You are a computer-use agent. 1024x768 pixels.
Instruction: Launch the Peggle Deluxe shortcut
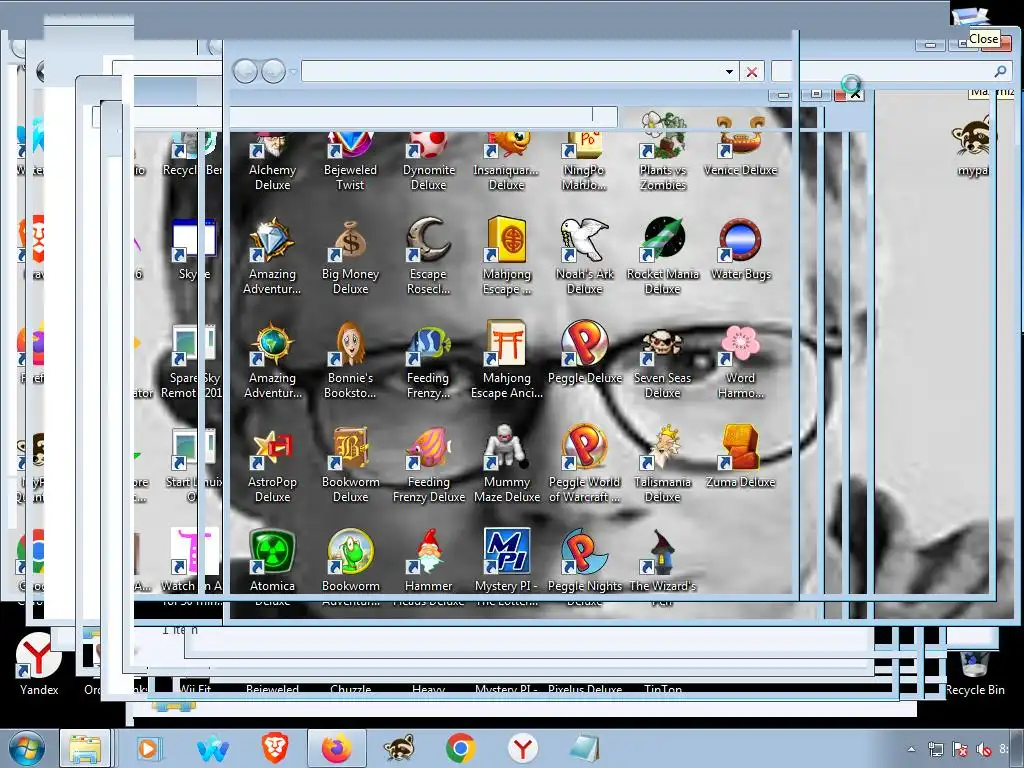(584, 353)
